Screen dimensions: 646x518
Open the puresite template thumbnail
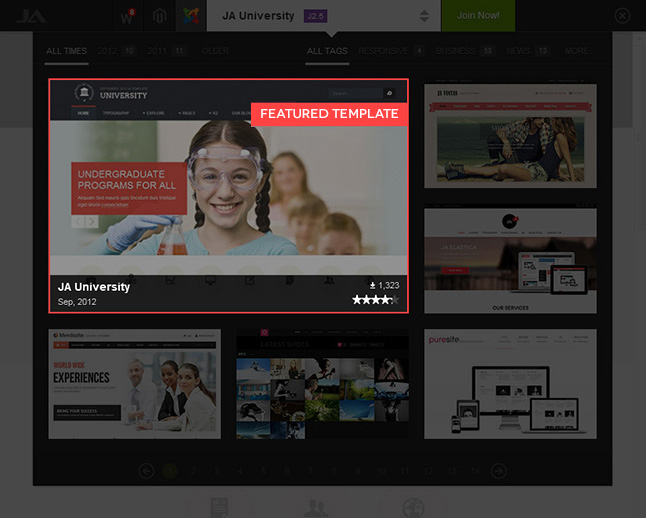click(x=510, y=384)
